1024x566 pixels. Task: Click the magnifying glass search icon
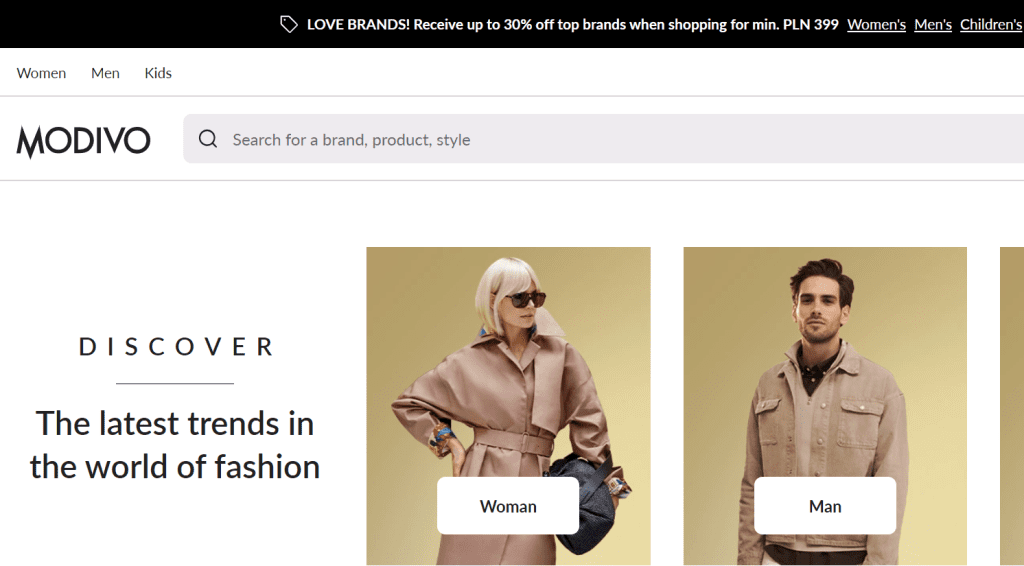208,139
